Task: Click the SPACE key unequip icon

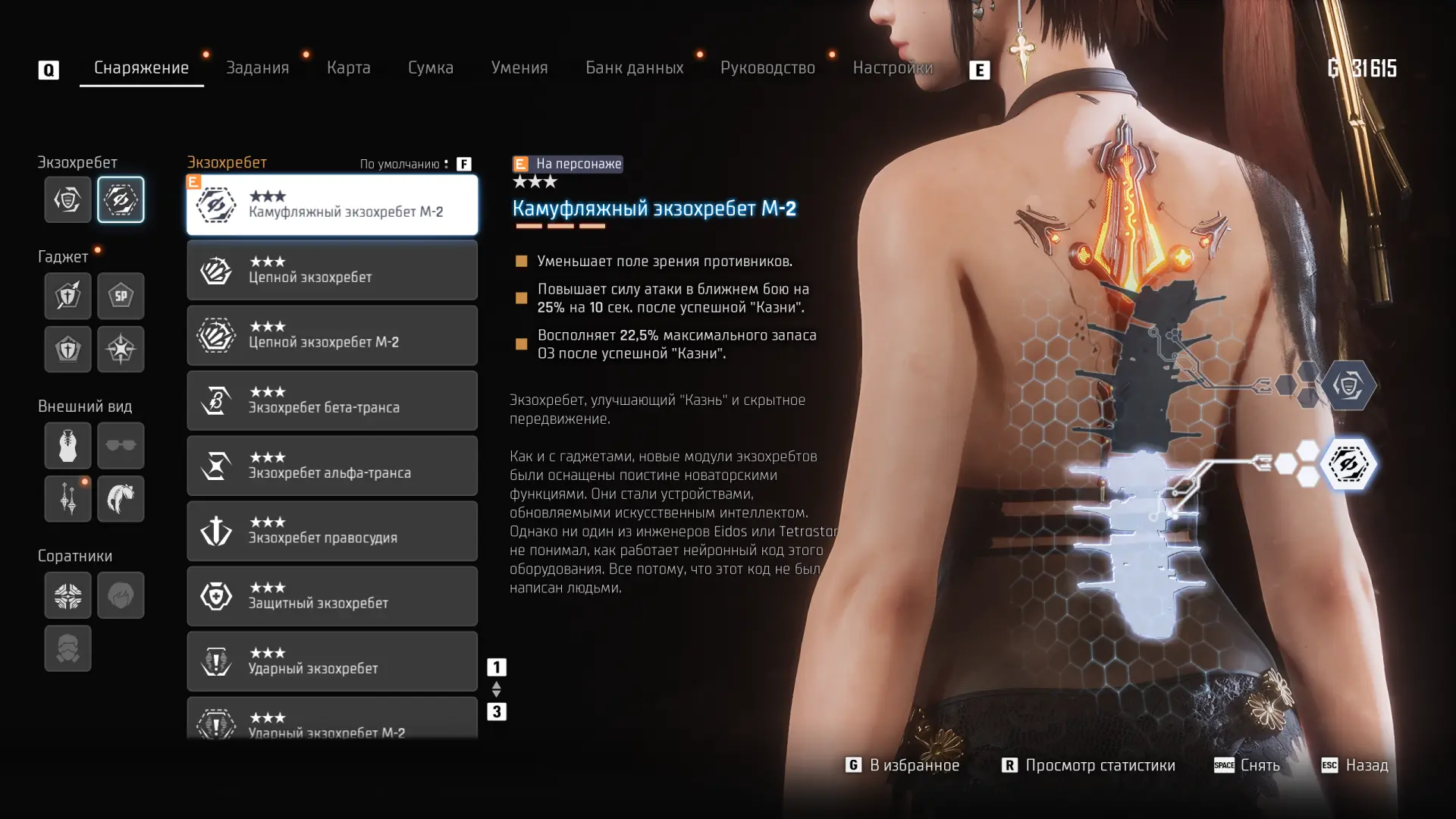Action: [1224, 765]
